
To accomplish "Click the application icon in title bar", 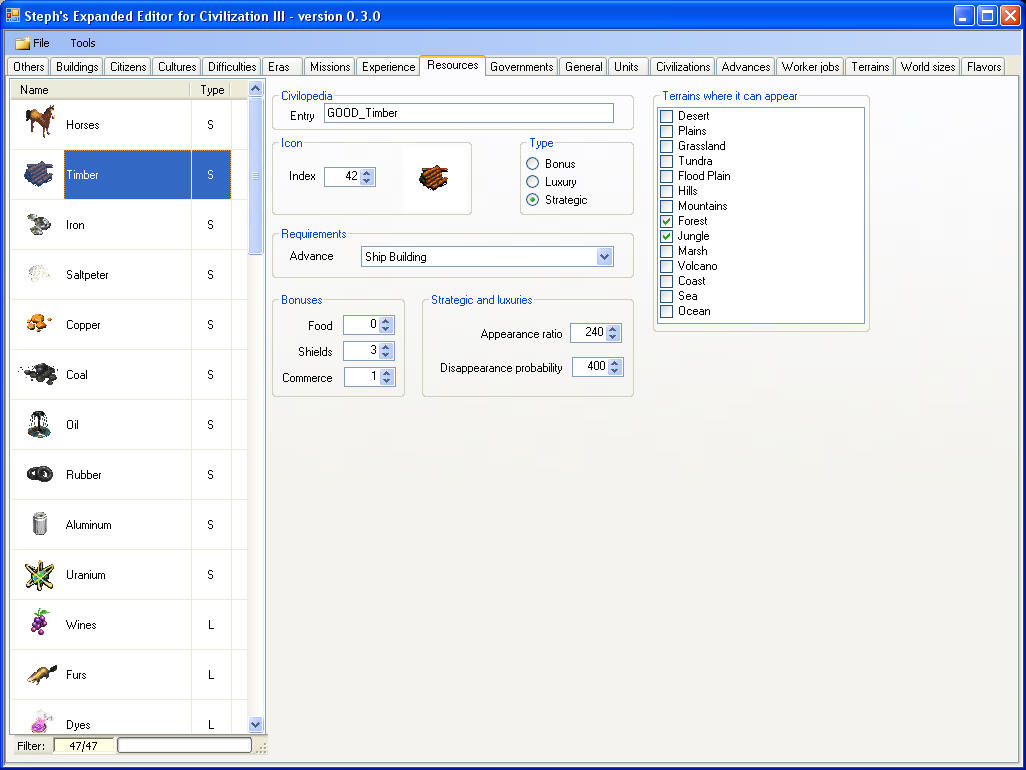I will click(12, 15).
